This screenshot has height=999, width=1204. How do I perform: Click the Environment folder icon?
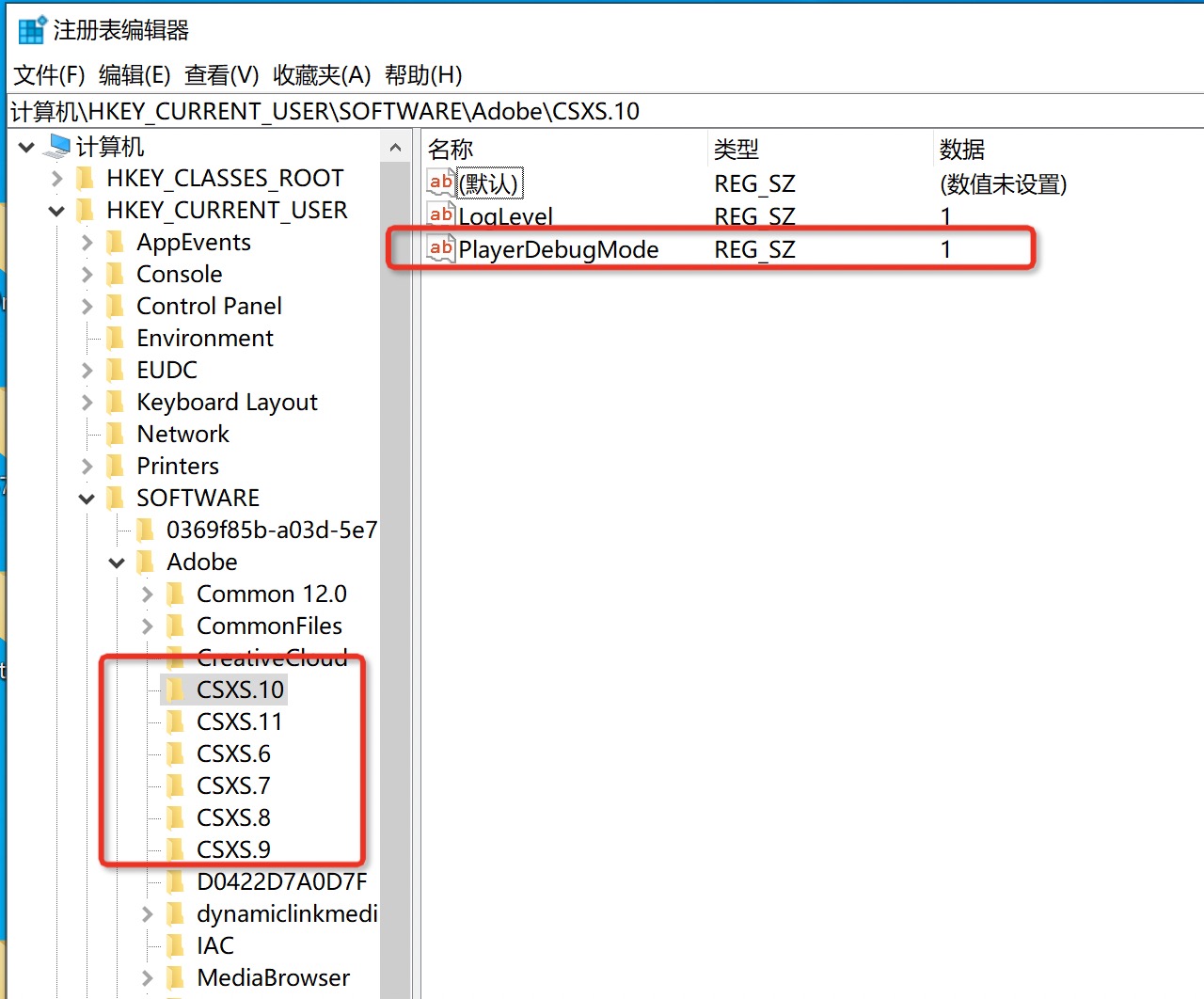point(116,339)
